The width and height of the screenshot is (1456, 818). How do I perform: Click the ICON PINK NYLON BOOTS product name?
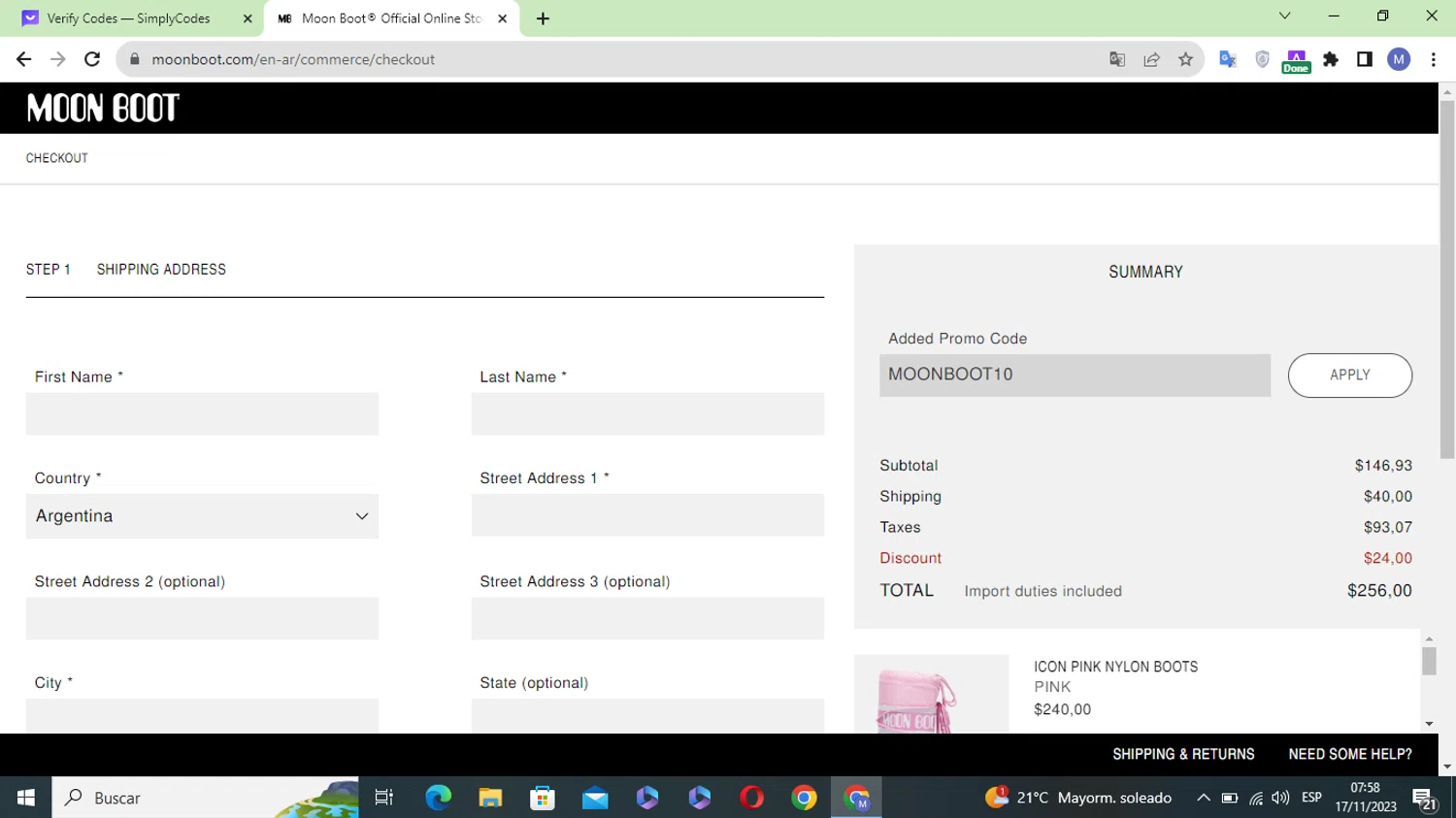(x=1115, y=667)
